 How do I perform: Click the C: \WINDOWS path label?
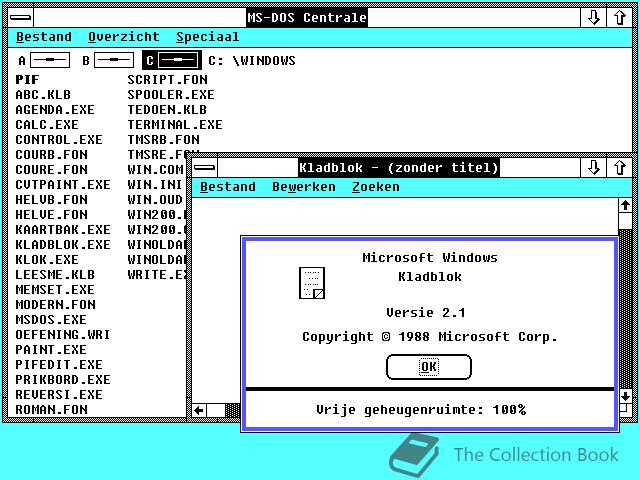click(252, 60)
